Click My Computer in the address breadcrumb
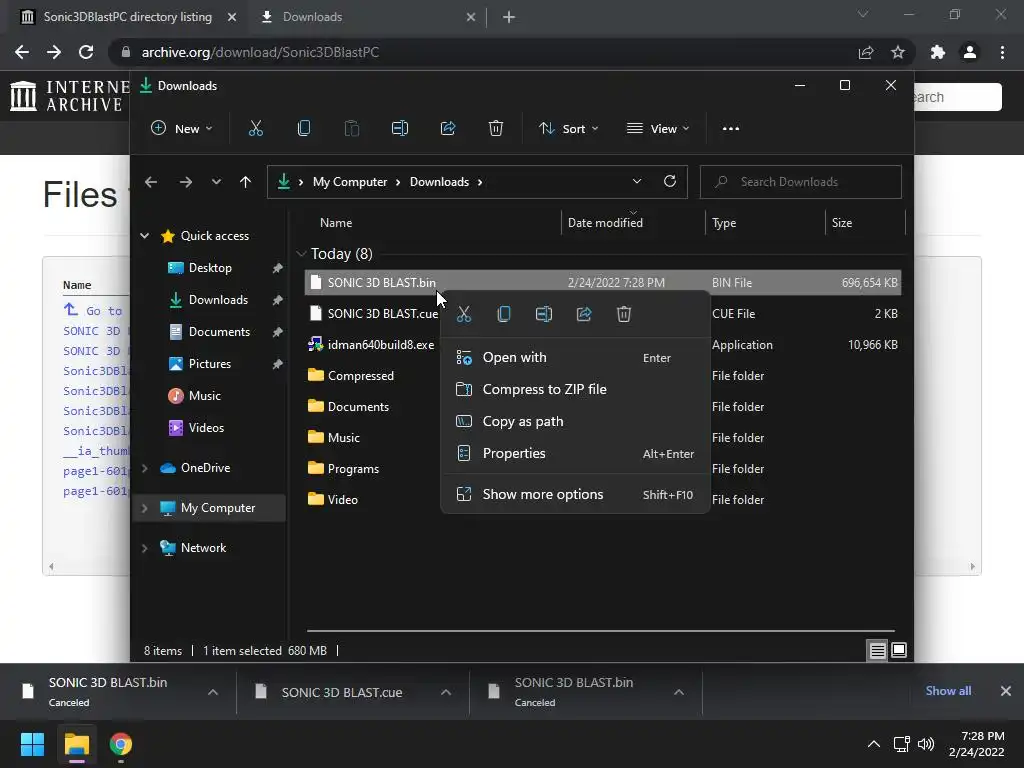1024x768 pixels. (350, 182)
